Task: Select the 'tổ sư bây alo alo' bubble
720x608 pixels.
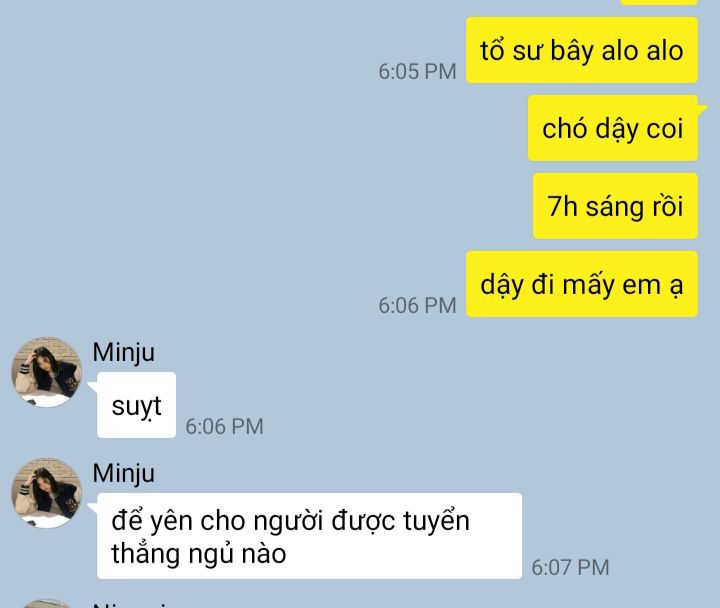Action: (582, 50)
